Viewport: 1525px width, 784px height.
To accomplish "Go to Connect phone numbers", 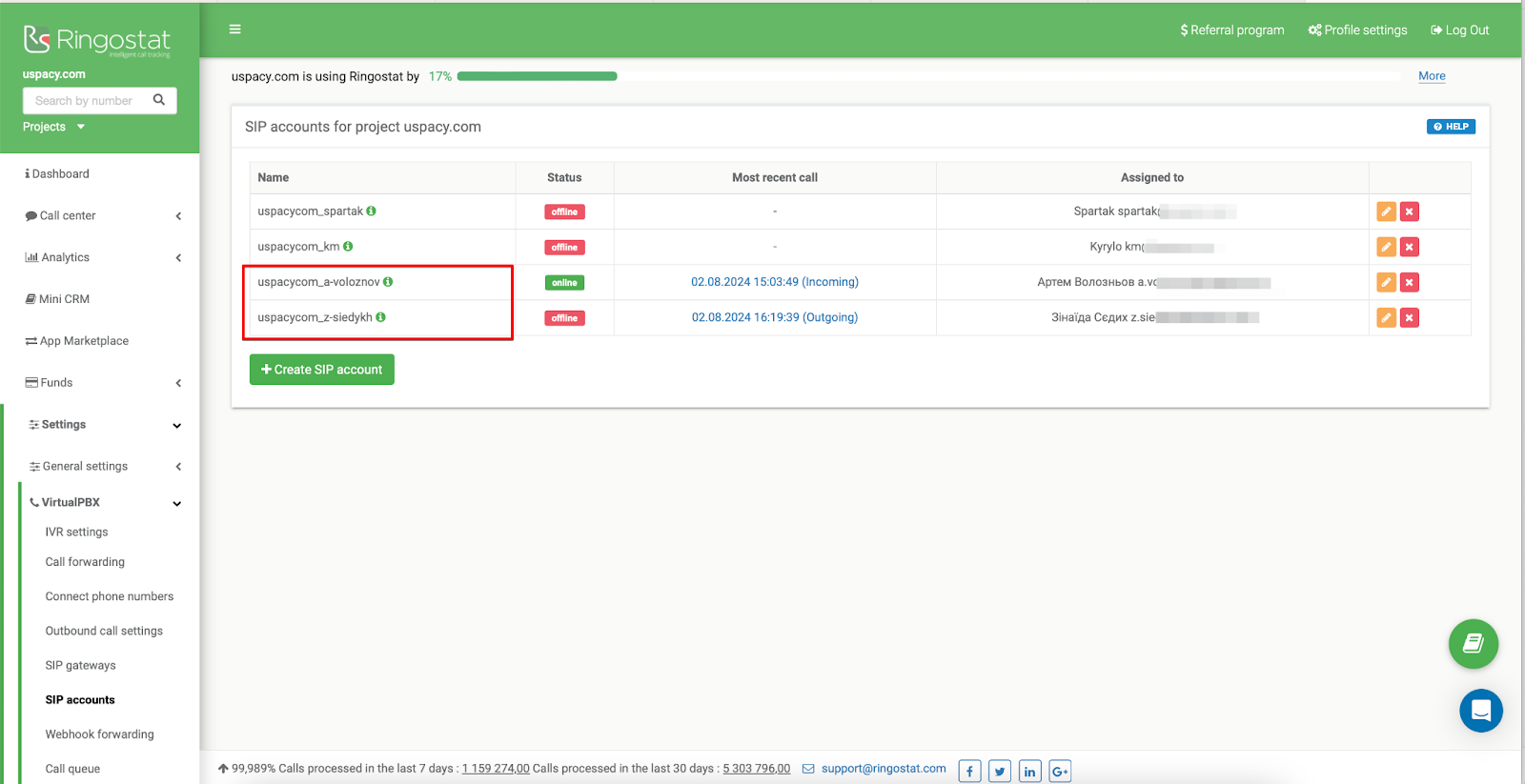I will [x=110, y=596].
